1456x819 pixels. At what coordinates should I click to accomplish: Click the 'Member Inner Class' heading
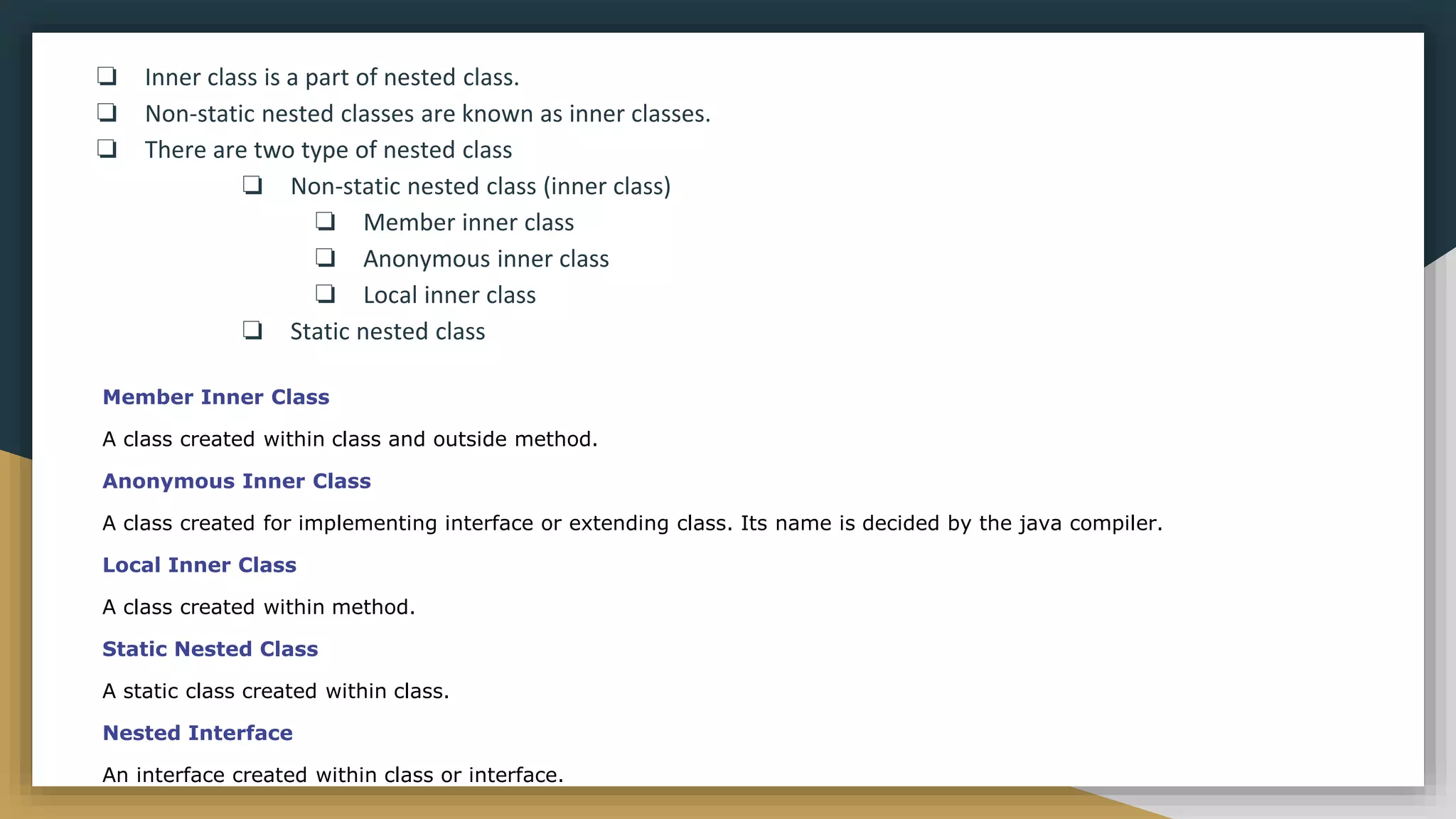click(x=216, y=397)
